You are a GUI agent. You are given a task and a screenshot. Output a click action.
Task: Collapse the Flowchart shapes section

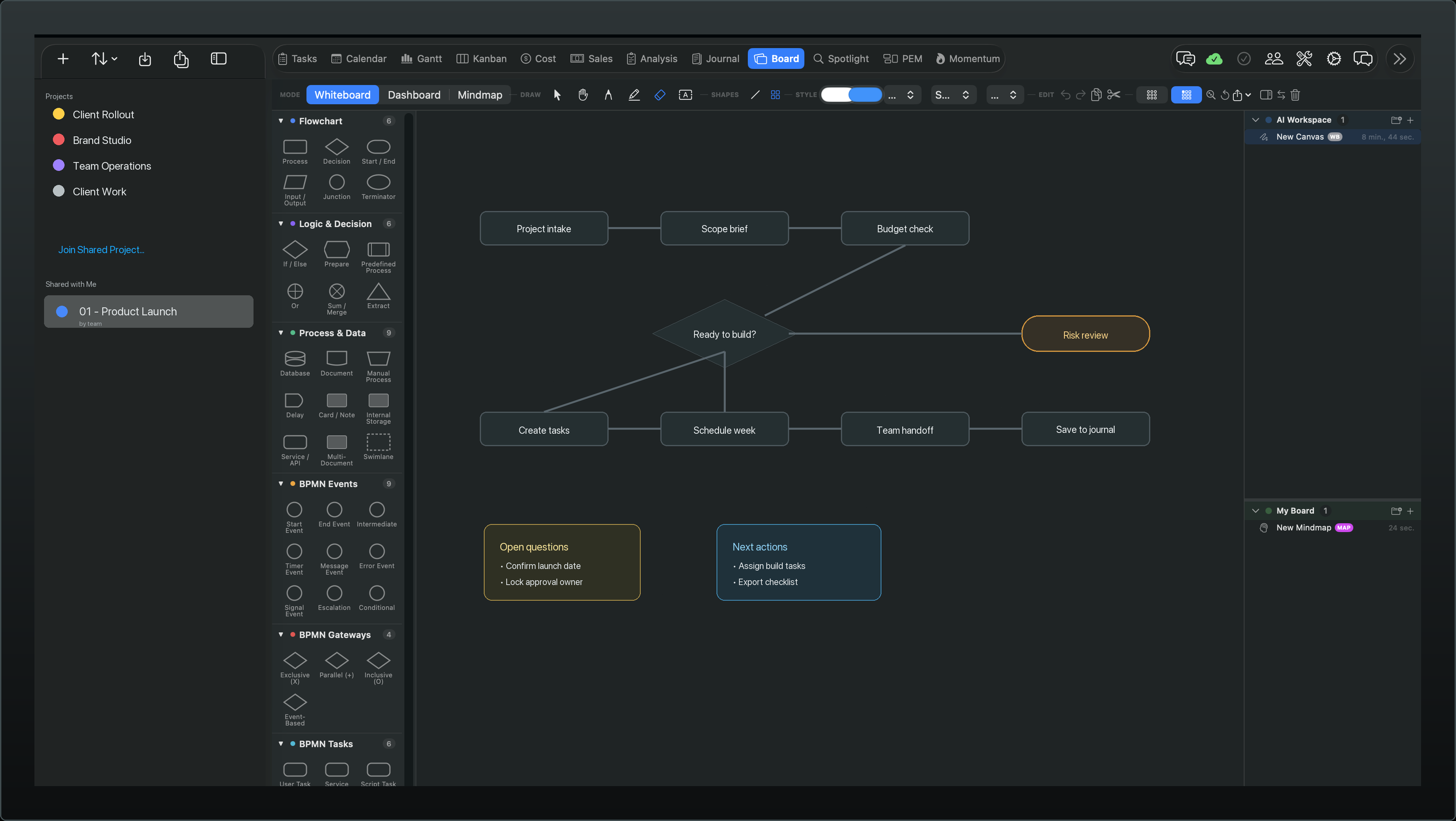[x=281, y=121]
